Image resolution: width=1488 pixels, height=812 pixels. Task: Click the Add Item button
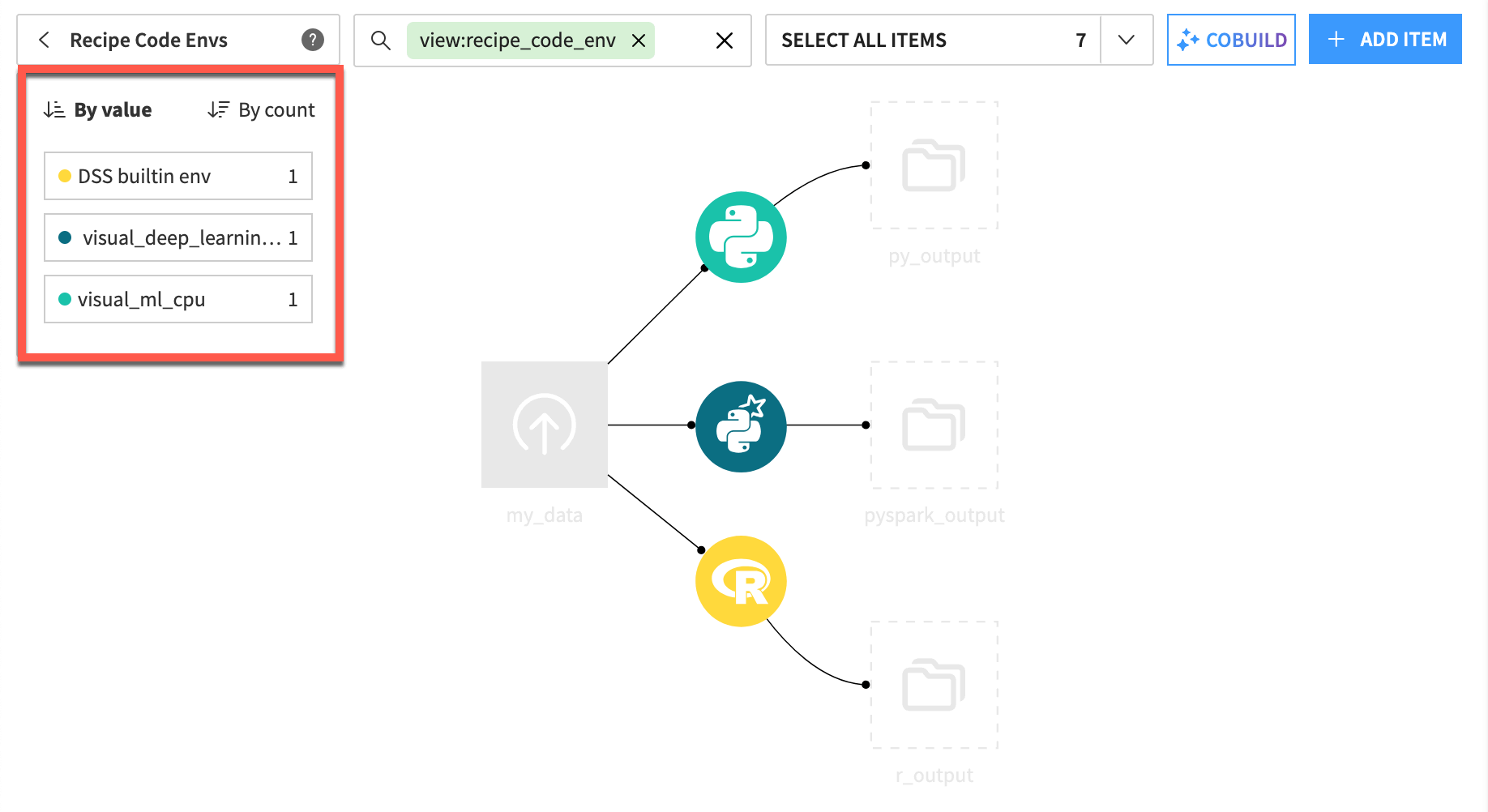click(x=1385, y=39)
